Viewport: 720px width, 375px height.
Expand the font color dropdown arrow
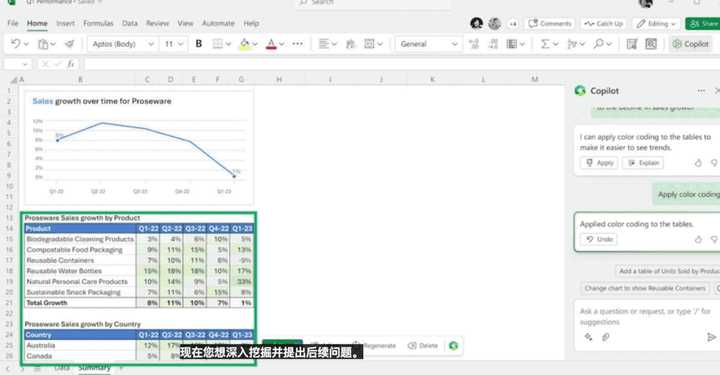pyautogui.click(x=282, y=44)
